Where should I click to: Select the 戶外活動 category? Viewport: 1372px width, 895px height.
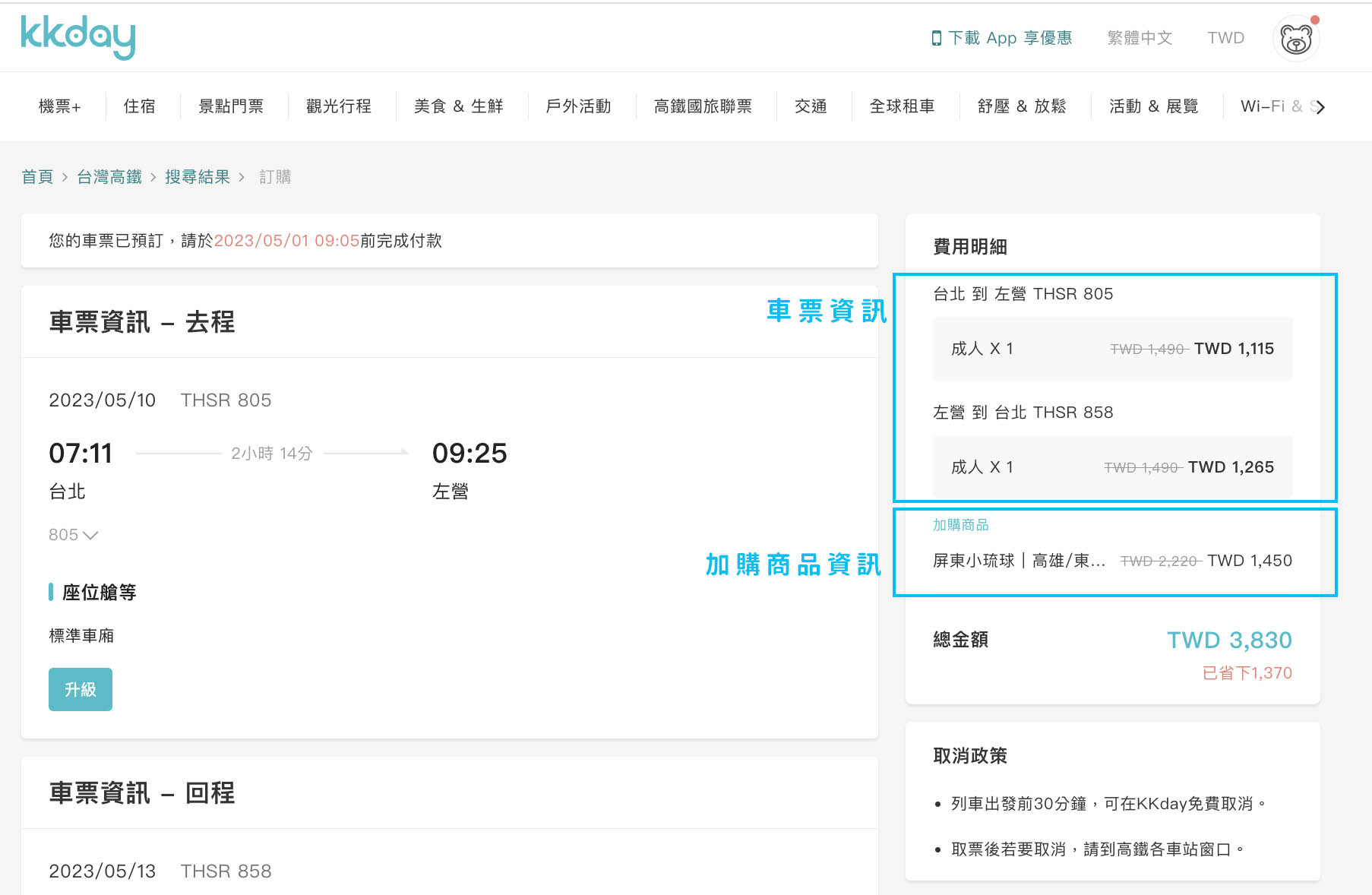[x=578, y=106]
